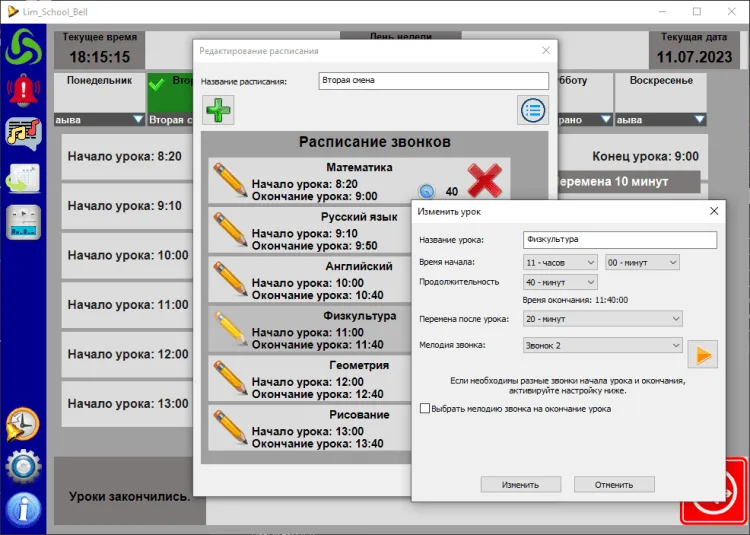Open the red alarm bell sidebar icon
The width and height of the screenshot is (750, 535).
pyautogui.click(x=22, y=91)
